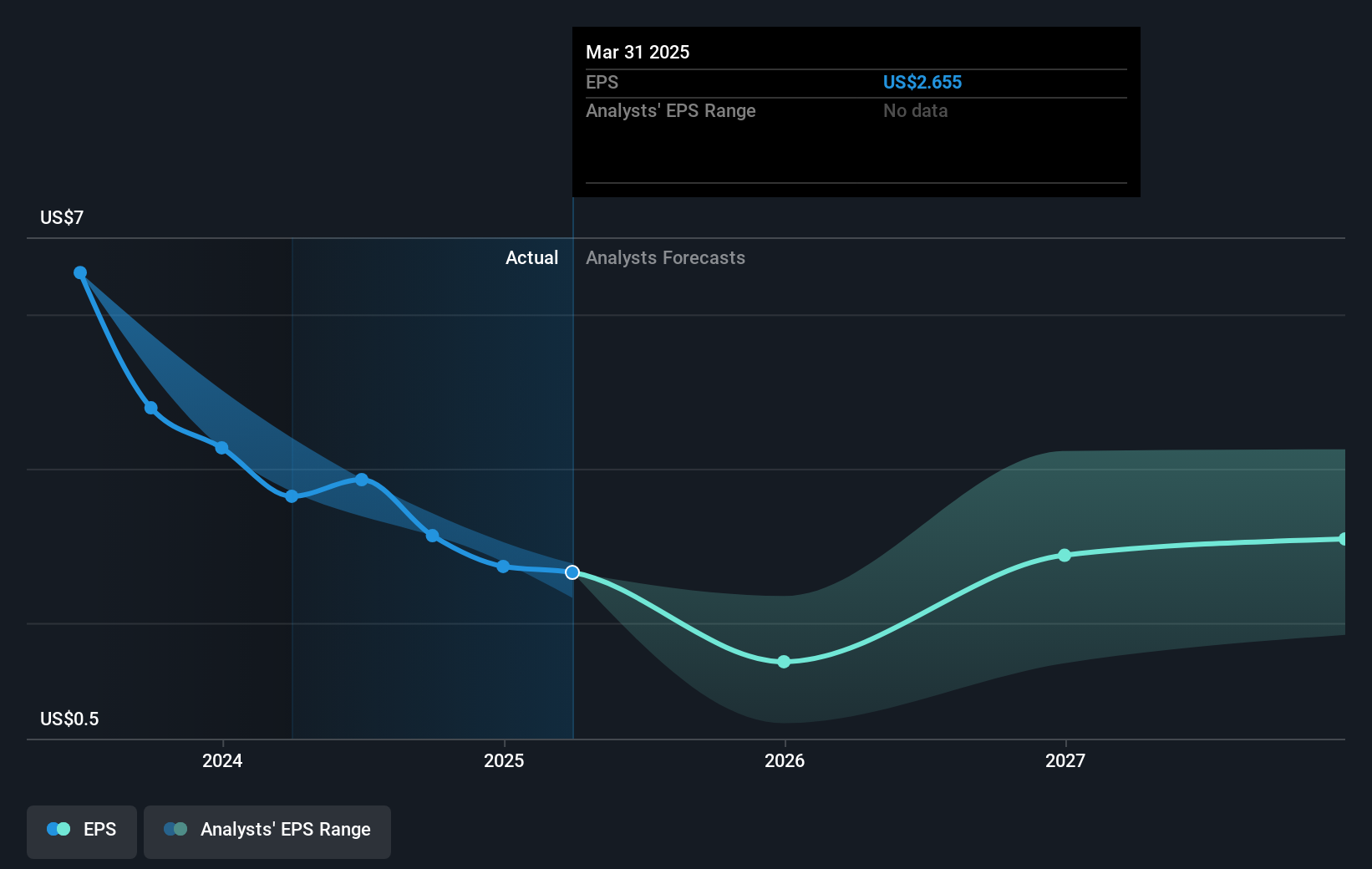Click the 2024 x-axis label
Screen dimensions: 1372x869
point(222,760)
